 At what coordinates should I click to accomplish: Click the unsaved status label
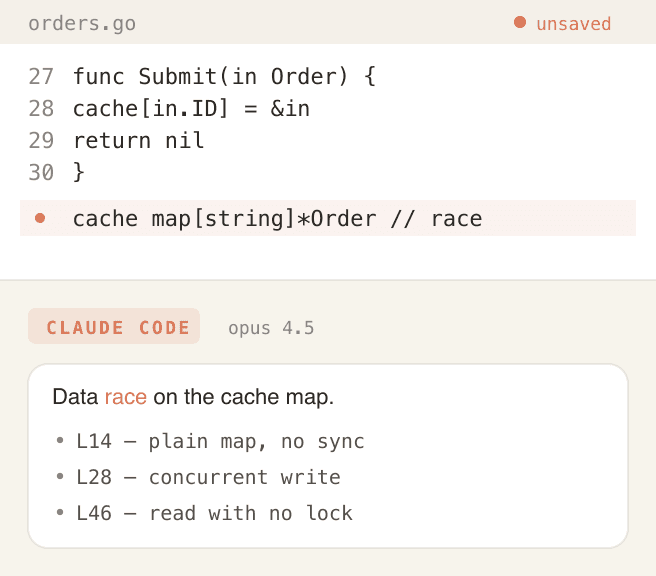(574, 23)
